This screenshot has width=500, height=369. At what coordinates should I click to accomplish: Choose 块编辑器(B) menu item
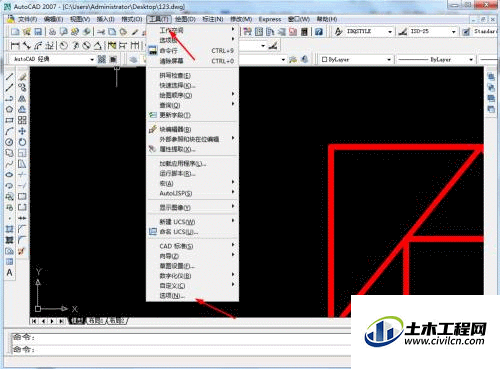[193, 129]
